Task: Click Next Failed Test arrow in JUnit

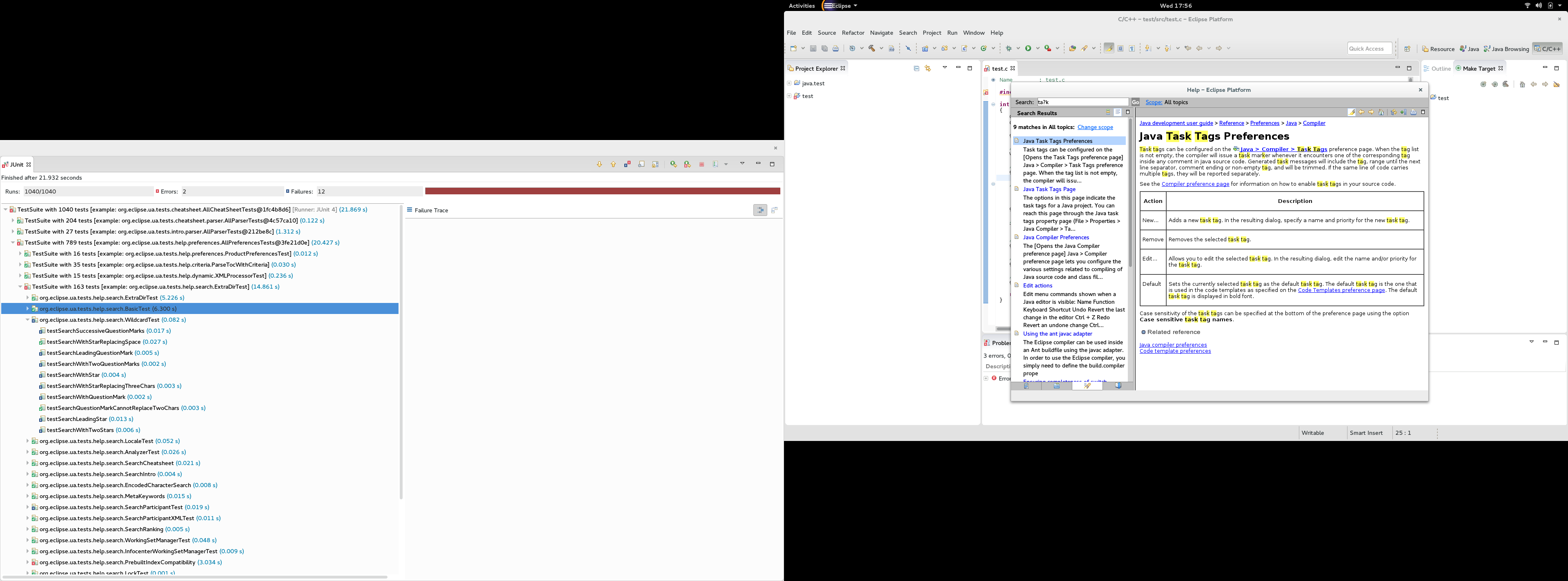Action: [x=599, y=164]
